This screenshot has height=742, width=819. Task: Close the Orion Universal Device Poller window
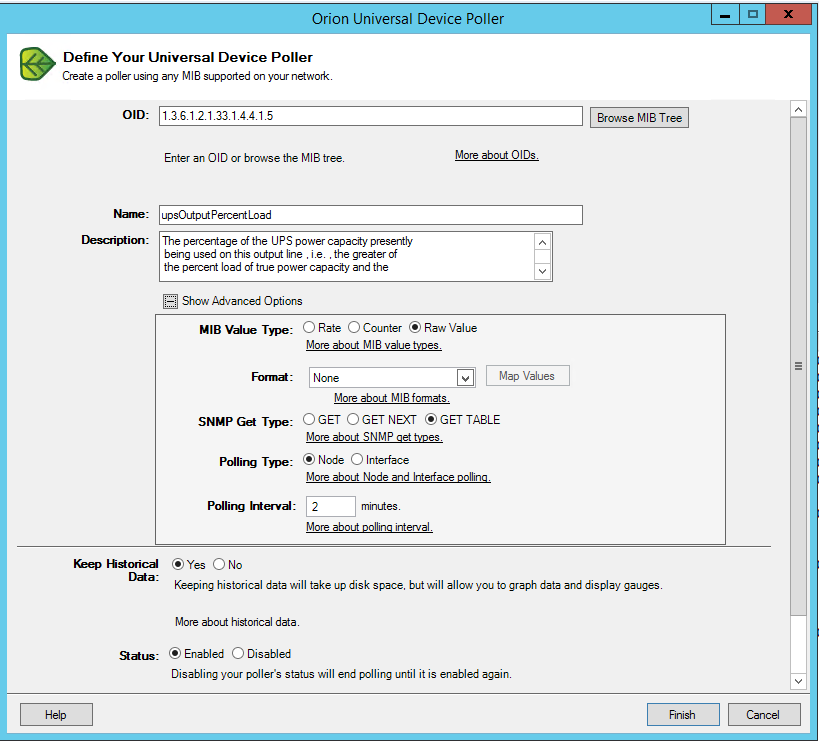[x=788, y=15]
